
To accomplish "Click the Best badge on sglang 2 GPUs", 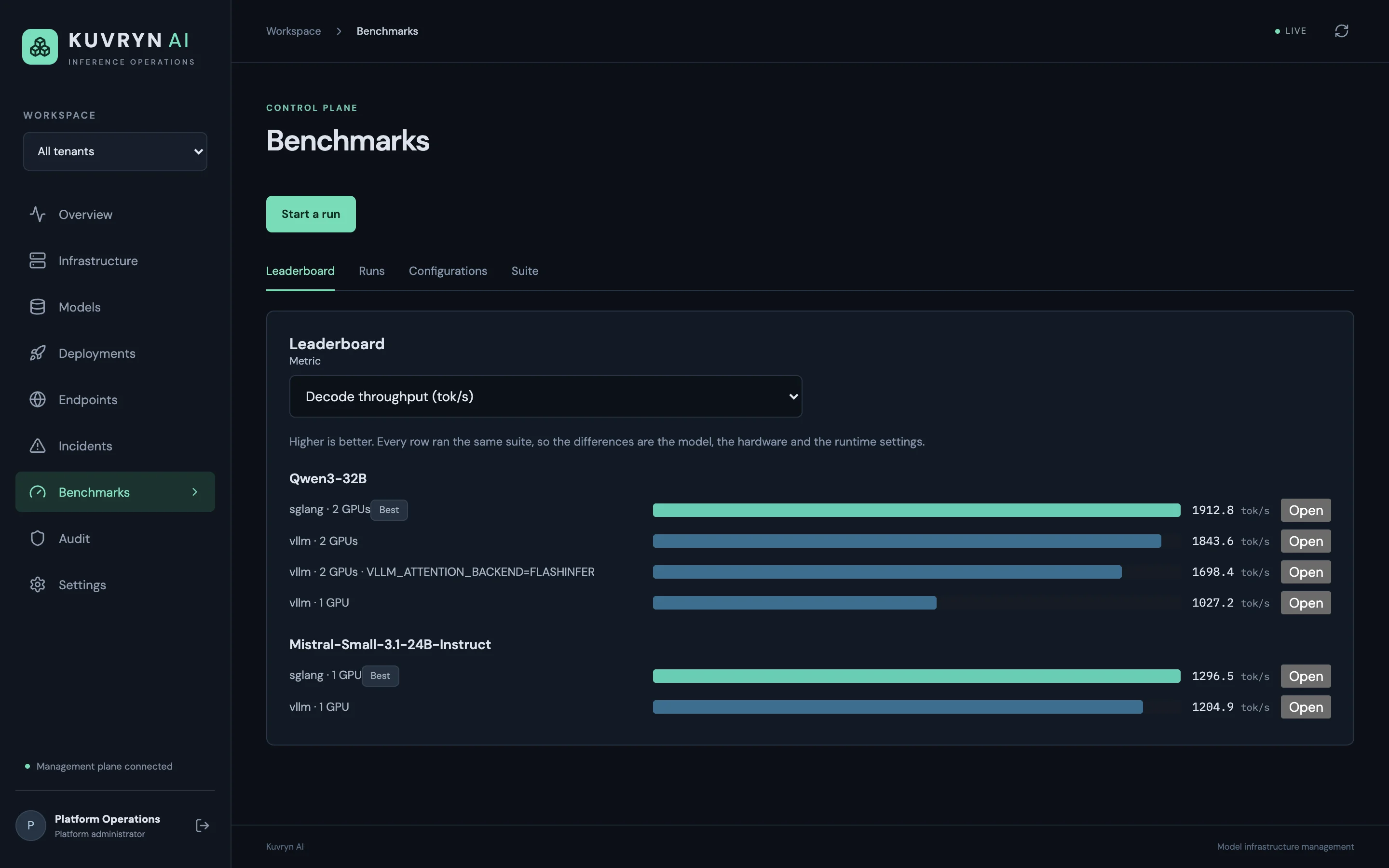I will click(x=389, y=510).
